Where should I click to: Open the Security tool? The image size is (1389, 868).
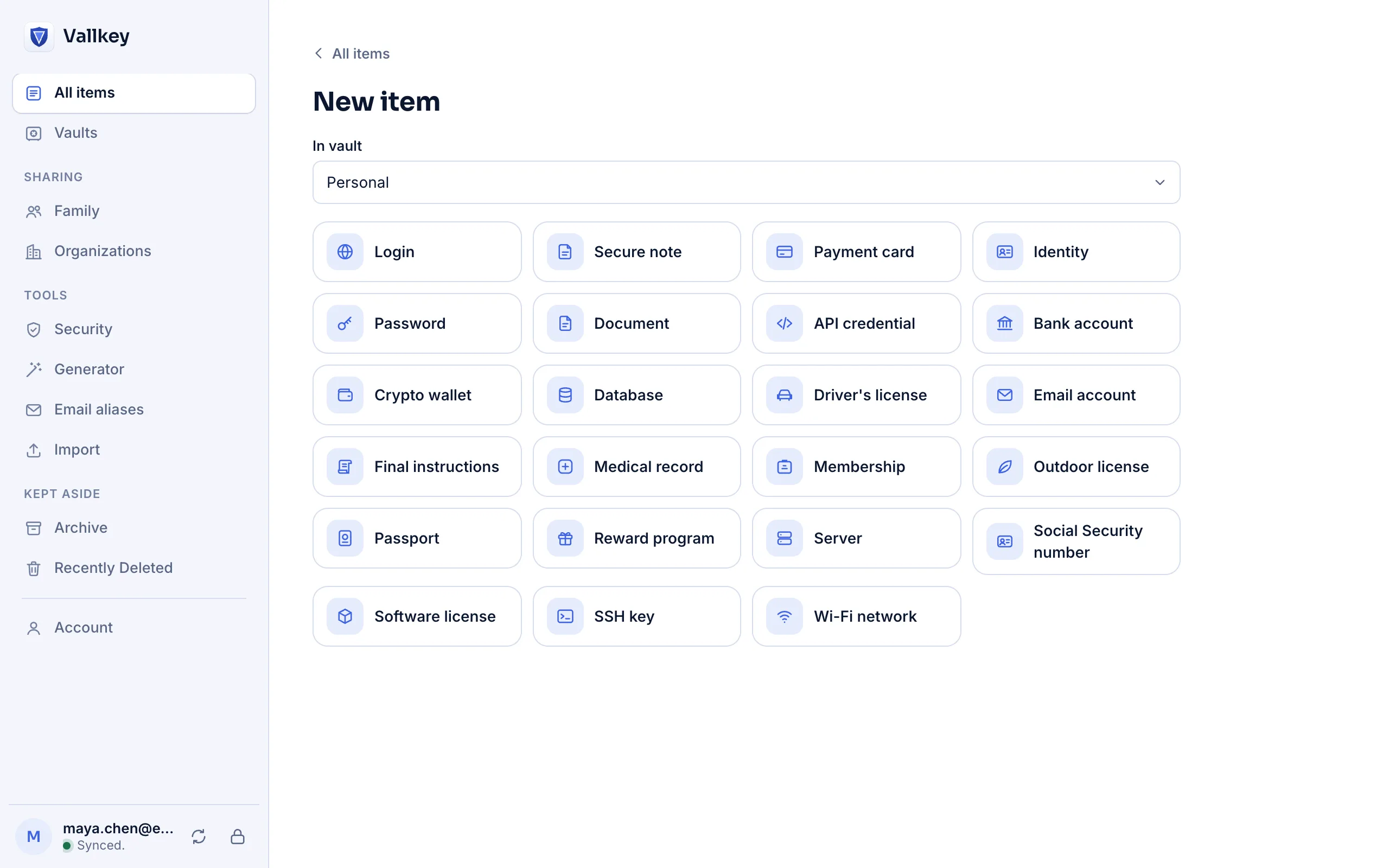click(x=133, y=329)
